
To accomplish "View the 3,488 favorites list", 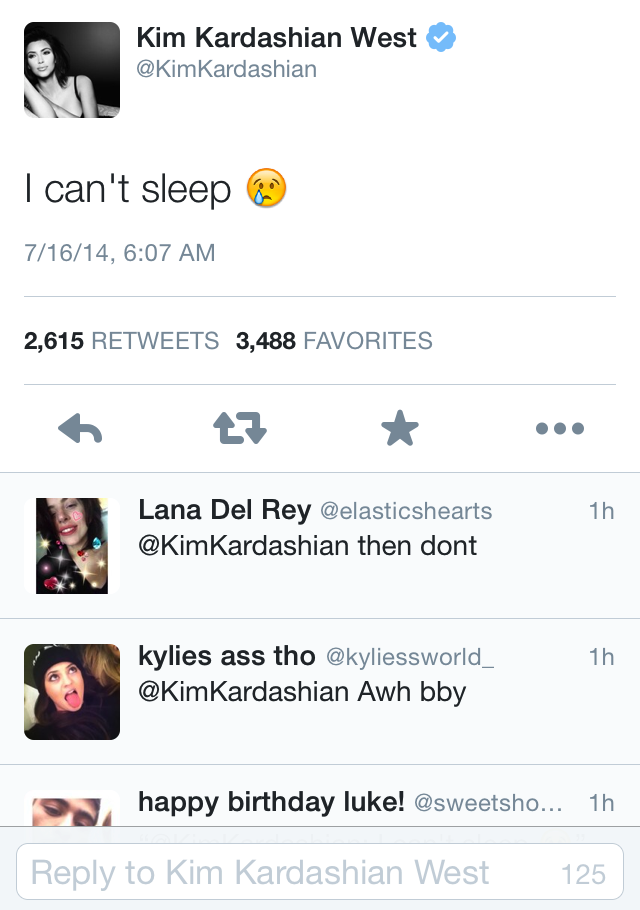I will (x=334, y=341).
